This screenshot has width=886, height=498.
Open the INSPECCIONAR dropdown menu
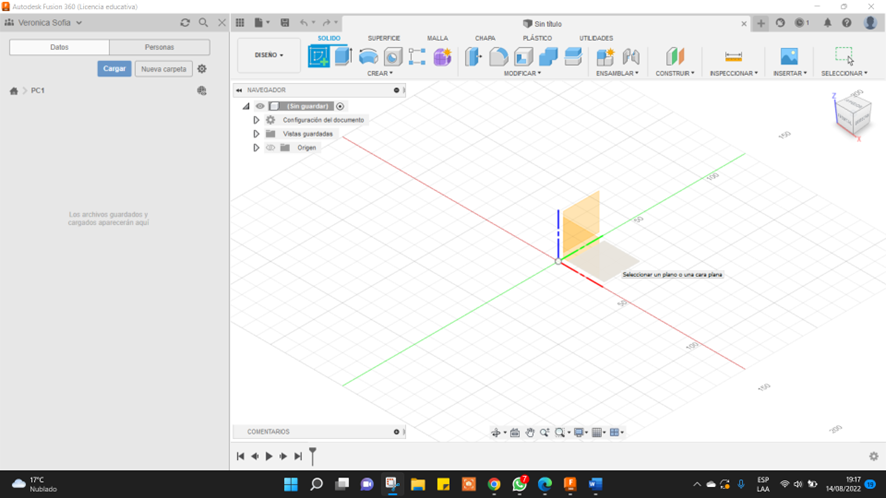click(733, 73)
